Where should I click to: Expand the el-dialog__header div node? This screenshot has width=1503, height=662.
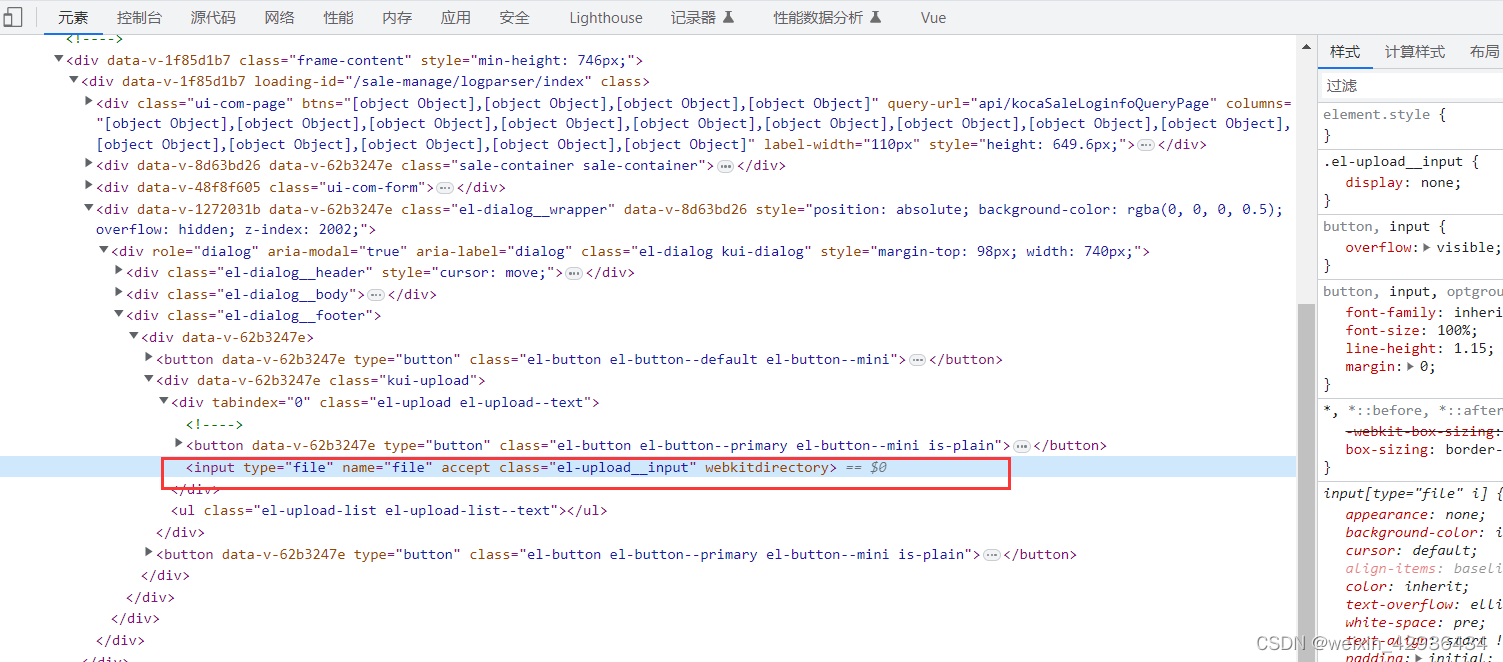pos(118,272)
